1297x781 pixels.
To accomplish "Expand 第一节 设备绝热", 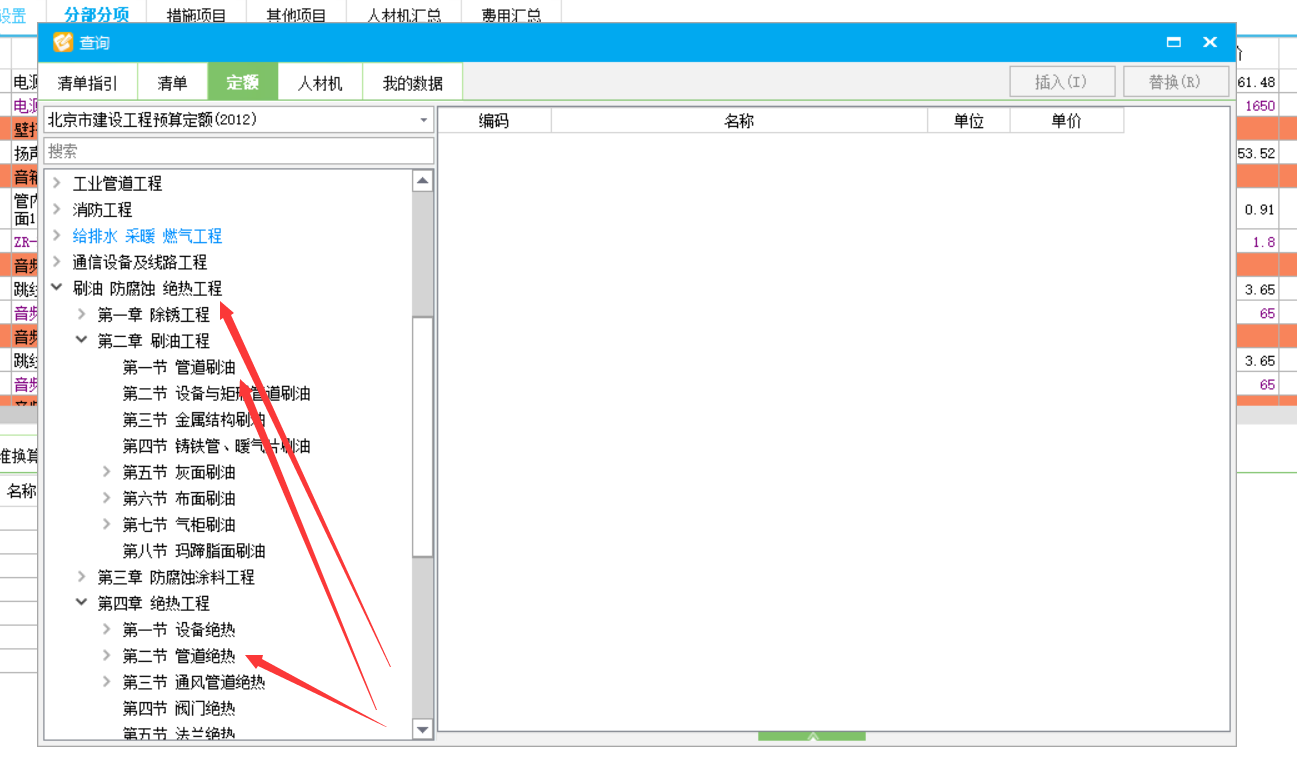I will [x=107, y=629].
